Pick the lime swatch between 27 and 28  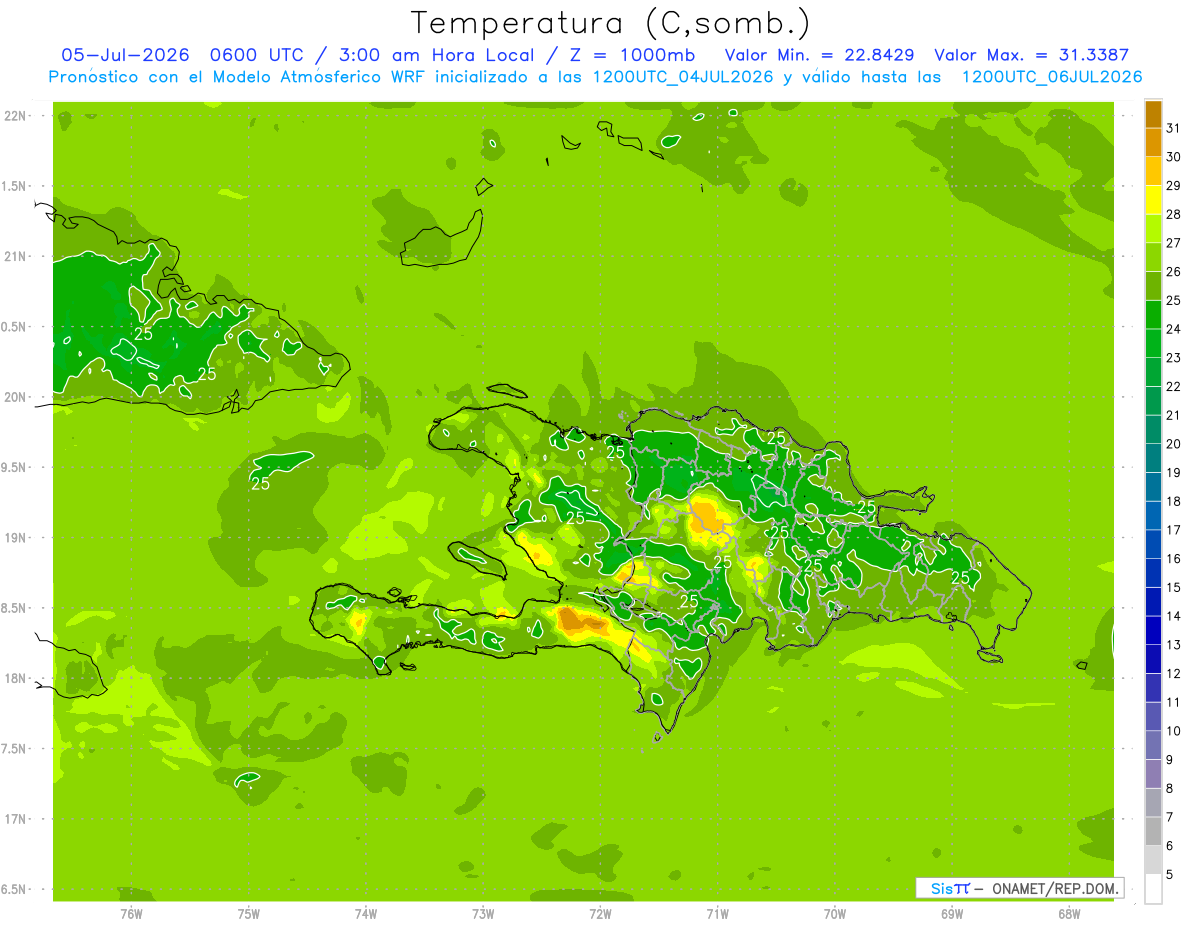pyautogui.click(x=1153, y=228)
